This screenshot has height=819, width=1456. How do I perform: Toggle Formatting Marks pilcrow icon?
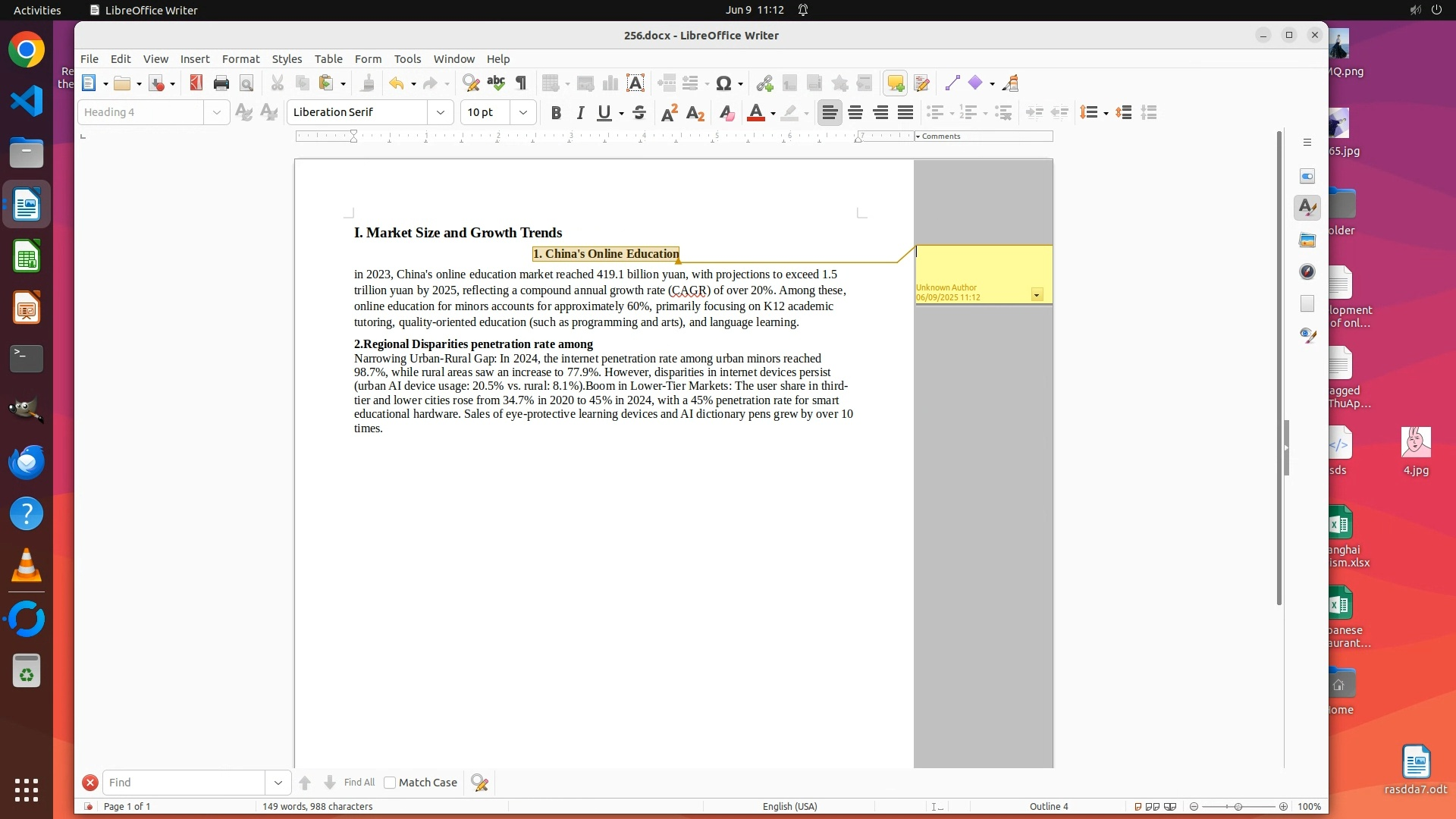click(x=521, y=83)
